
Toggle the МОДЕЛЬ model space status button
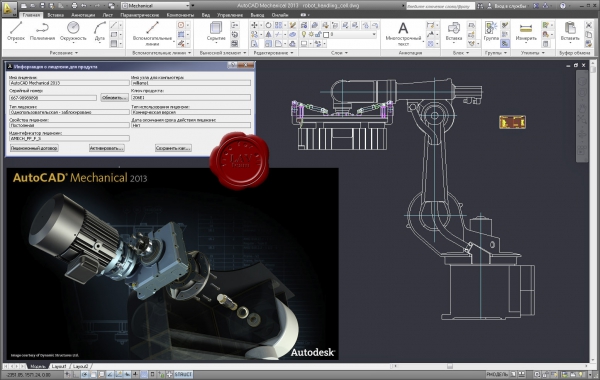click(497, 374)
